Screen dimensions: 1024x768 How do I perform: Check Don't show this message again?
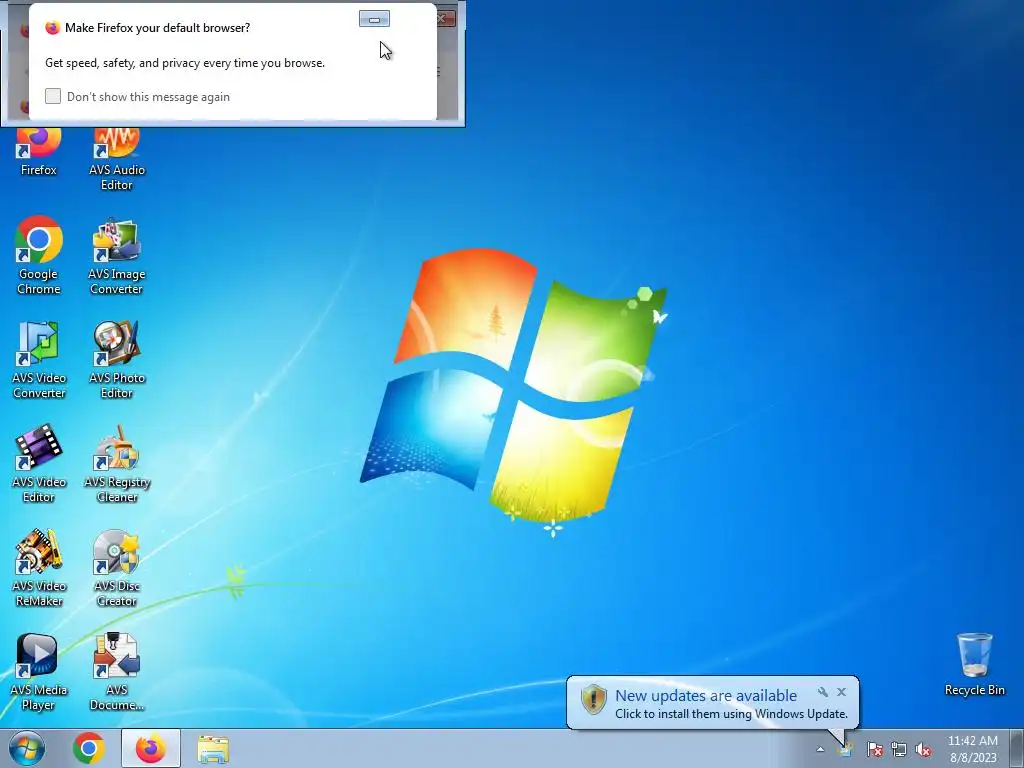[x=53, y=96]
